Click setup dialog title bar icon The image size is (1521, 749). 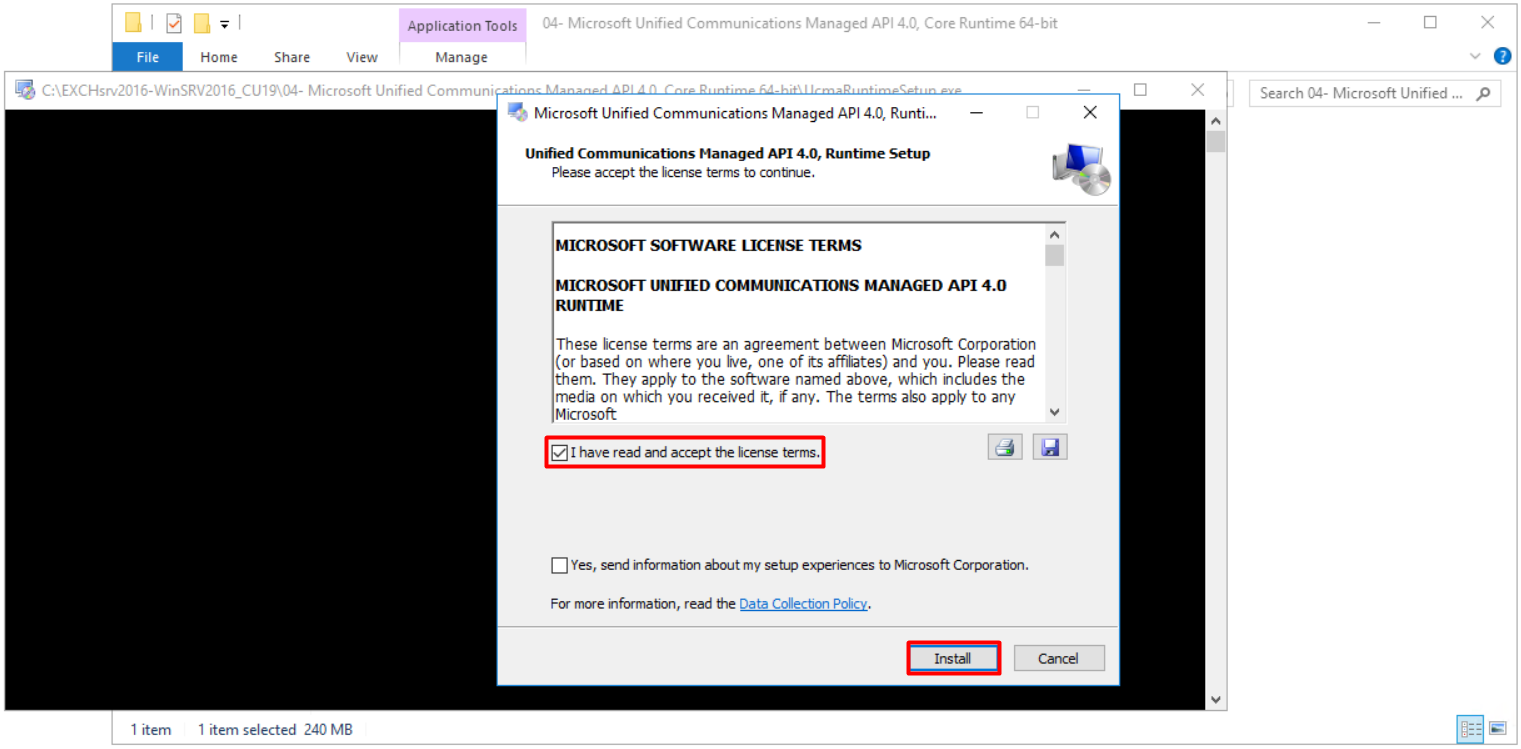517,113
